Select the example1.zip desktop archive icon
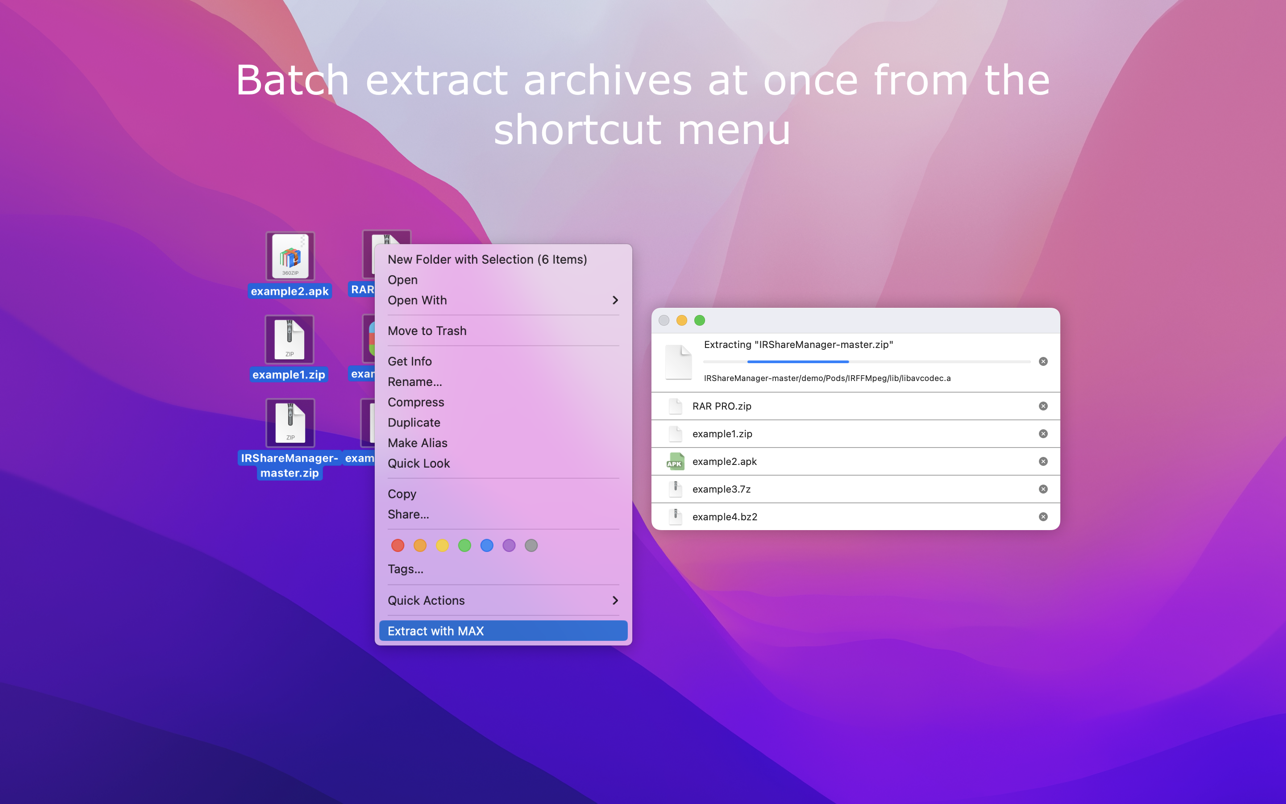This screenshot has width=1286, height=804. 290,340
